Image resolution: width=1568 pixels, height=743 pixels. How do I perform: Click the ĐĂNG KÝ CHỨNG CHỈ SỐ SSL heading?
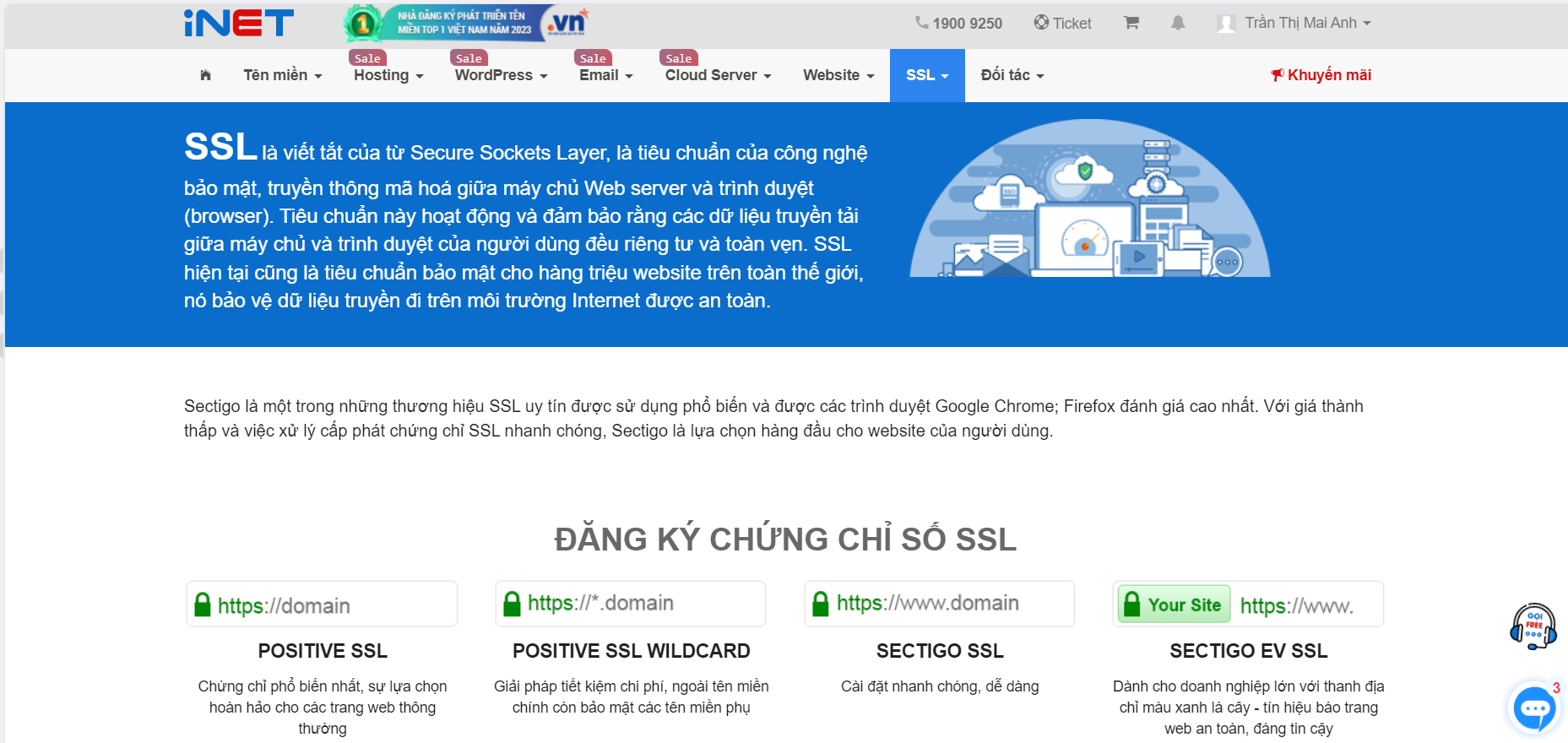coord(785,540)
